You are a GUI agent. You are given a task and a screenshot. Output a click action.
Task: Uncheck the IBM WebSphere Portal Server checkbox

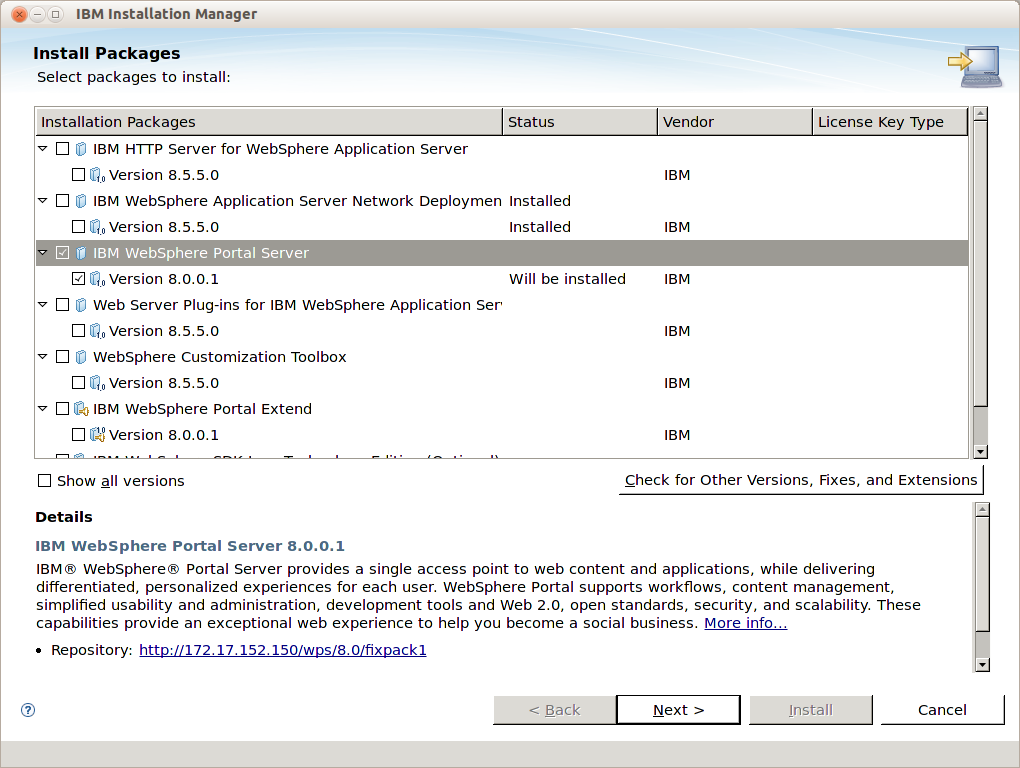[x=62, y=253]
